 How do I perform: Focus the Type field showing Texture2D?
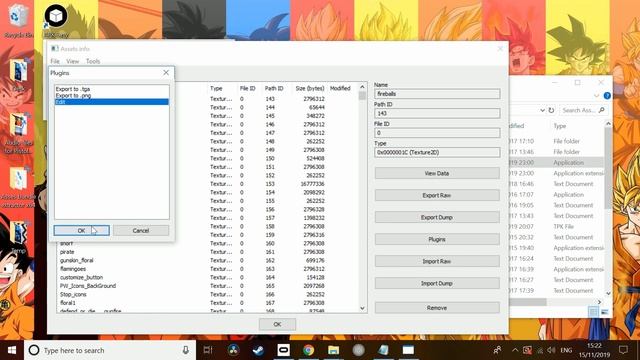tap(437, 152)
